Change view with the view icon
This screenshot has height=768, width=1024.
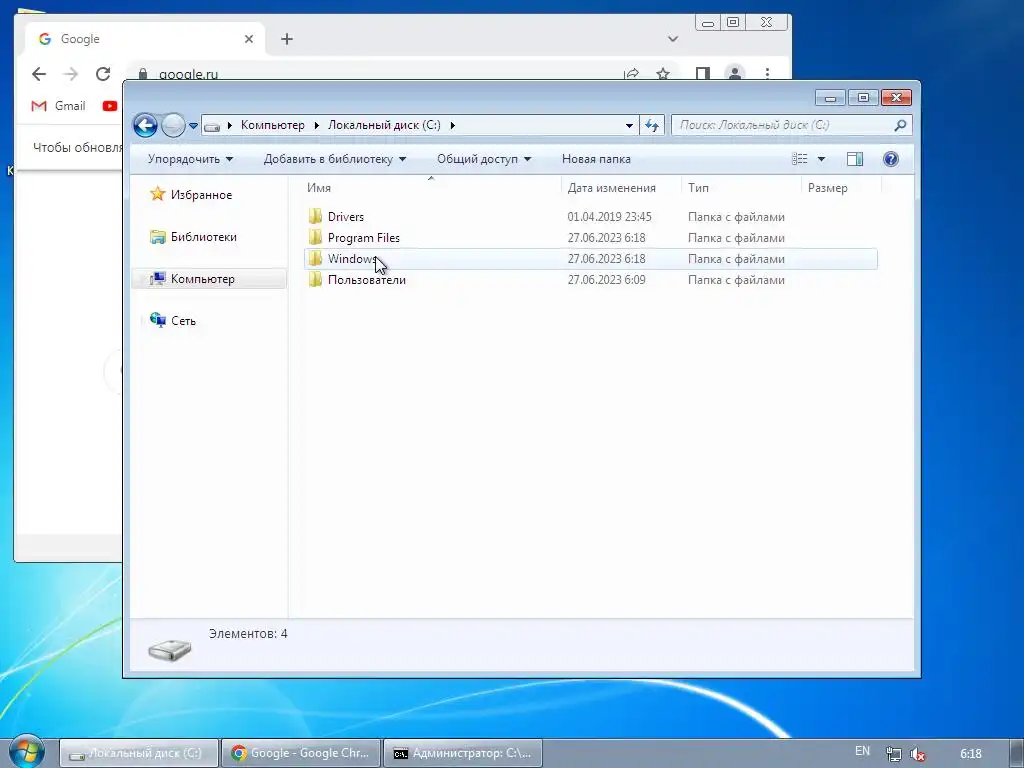[x=800, y=159]
